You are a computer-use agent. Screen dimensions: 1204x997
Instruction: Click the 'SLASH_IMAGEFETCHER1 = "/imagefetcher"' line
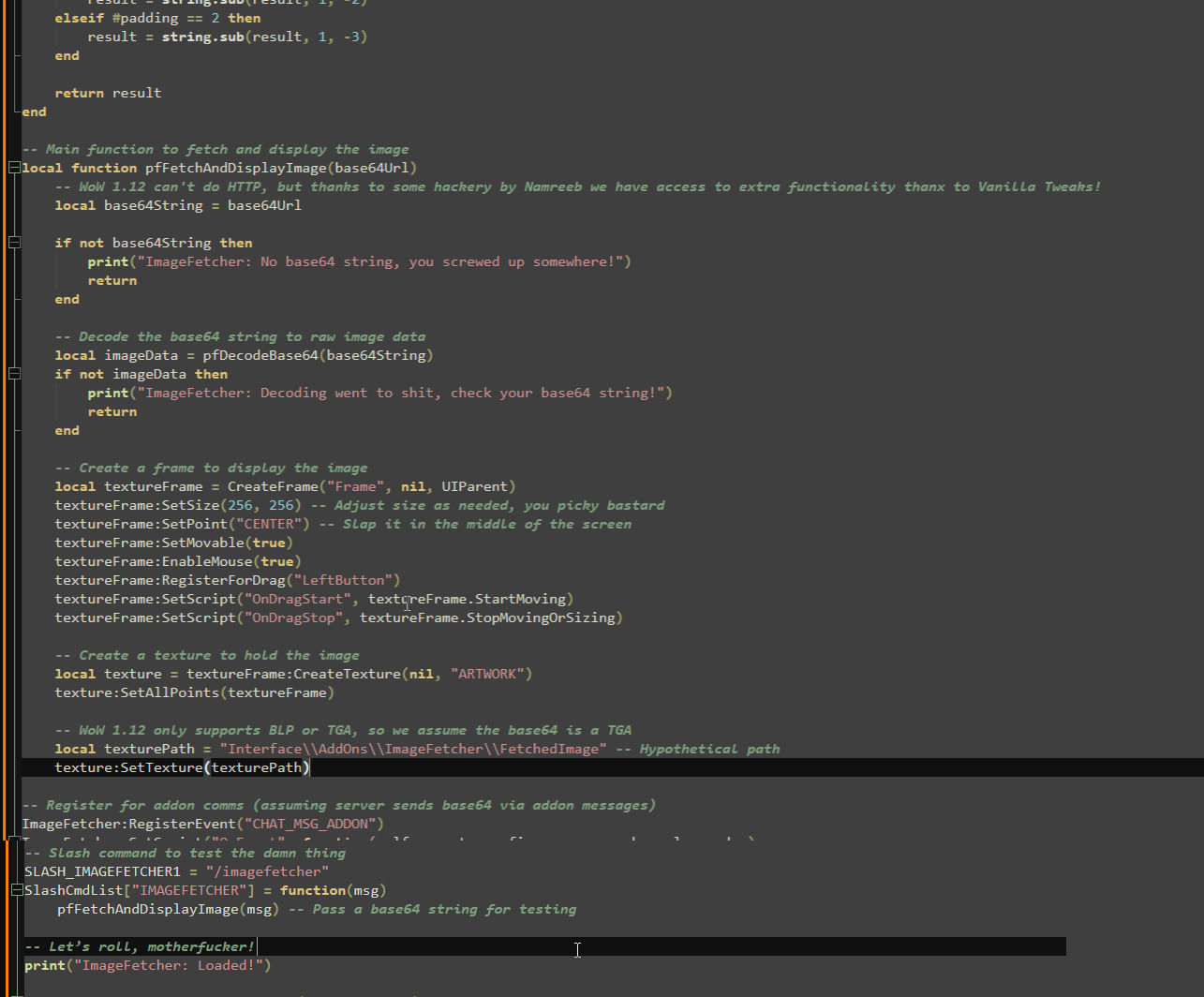177,871
